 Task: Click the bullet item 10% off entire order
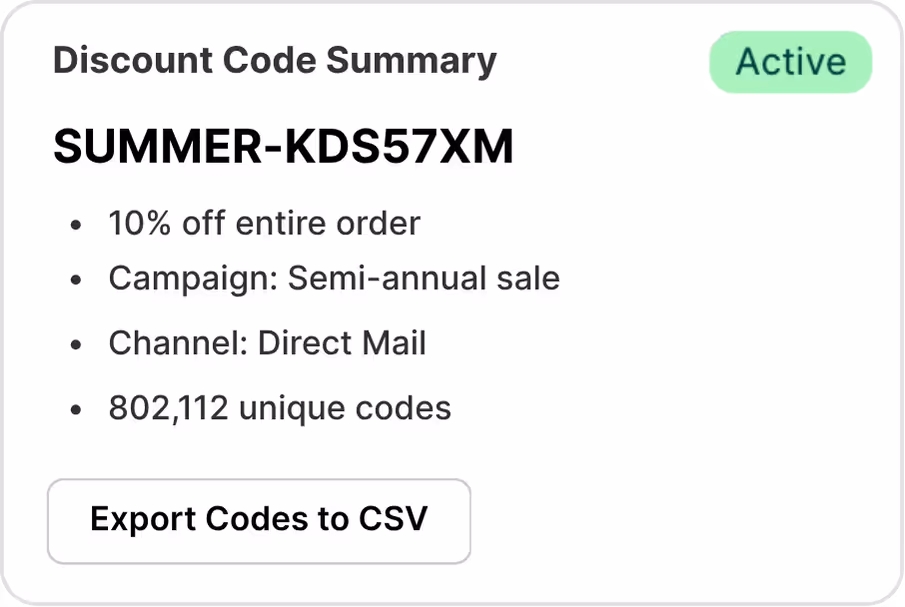pos(264,222)
